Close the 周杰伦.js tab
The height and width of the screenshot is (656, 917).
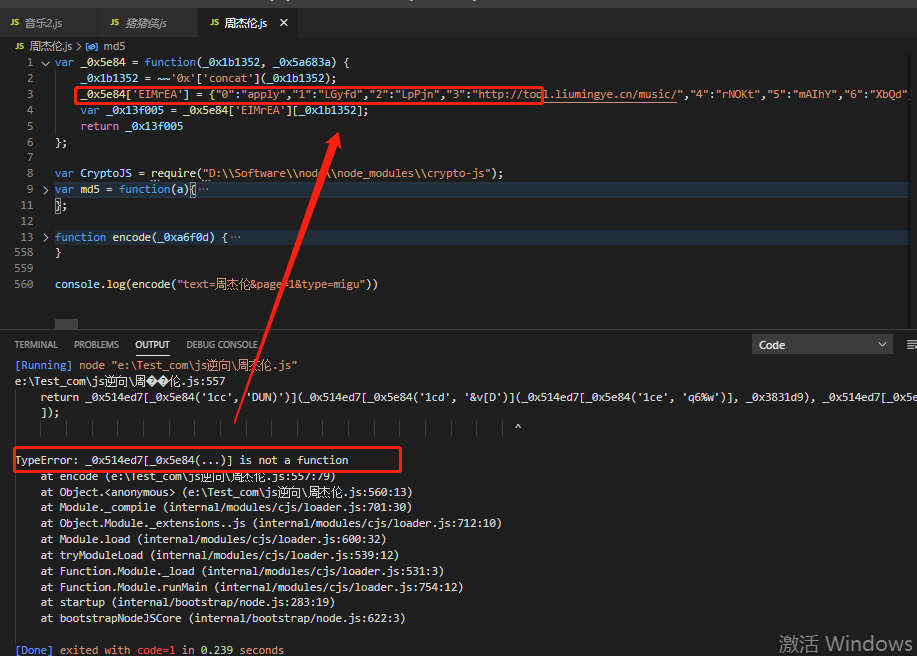[x=284, y=23]
